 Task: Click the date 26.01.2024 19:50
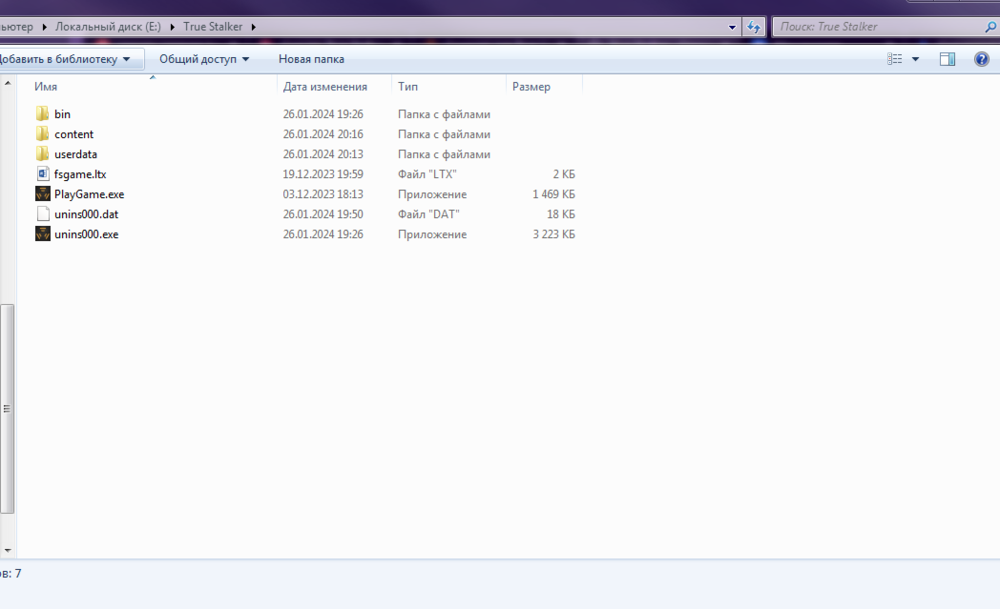click(x=323, y=214)
